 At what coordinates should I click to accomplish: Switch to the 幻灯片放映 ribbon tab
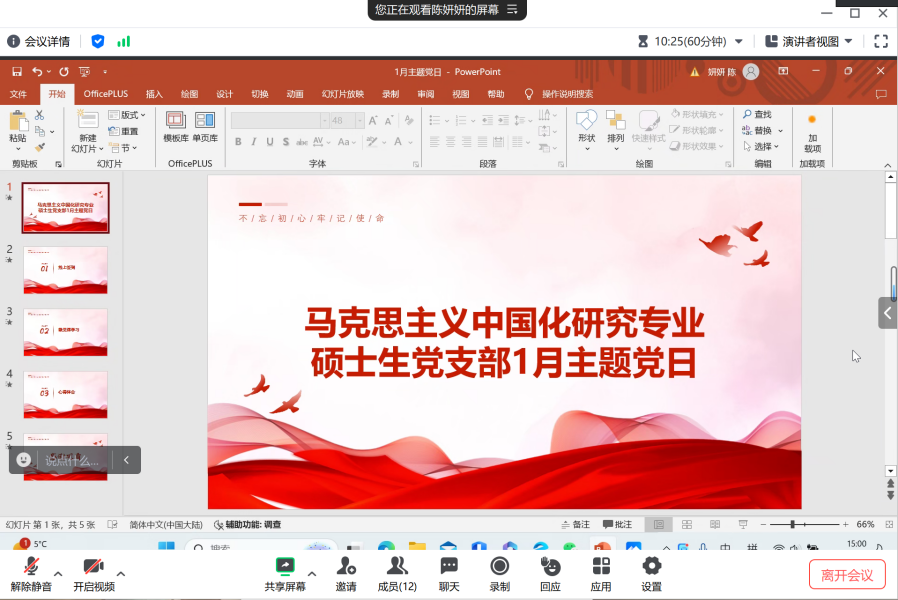click(342, 94)
